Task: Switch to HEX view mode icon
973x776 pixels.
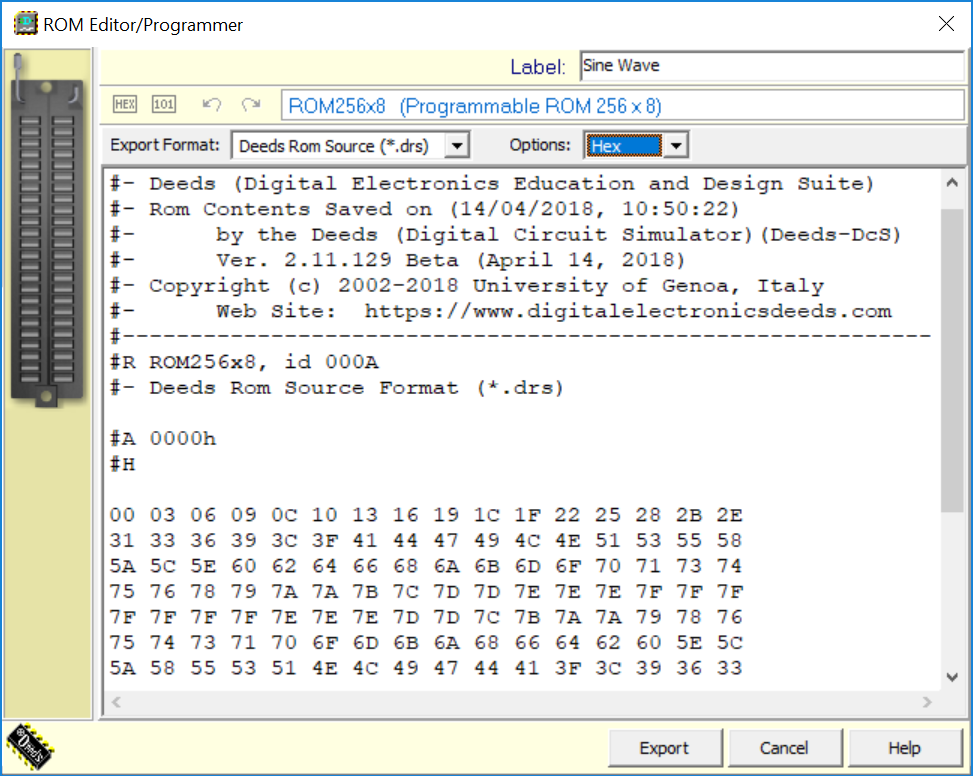Action: tap(125, 104)
